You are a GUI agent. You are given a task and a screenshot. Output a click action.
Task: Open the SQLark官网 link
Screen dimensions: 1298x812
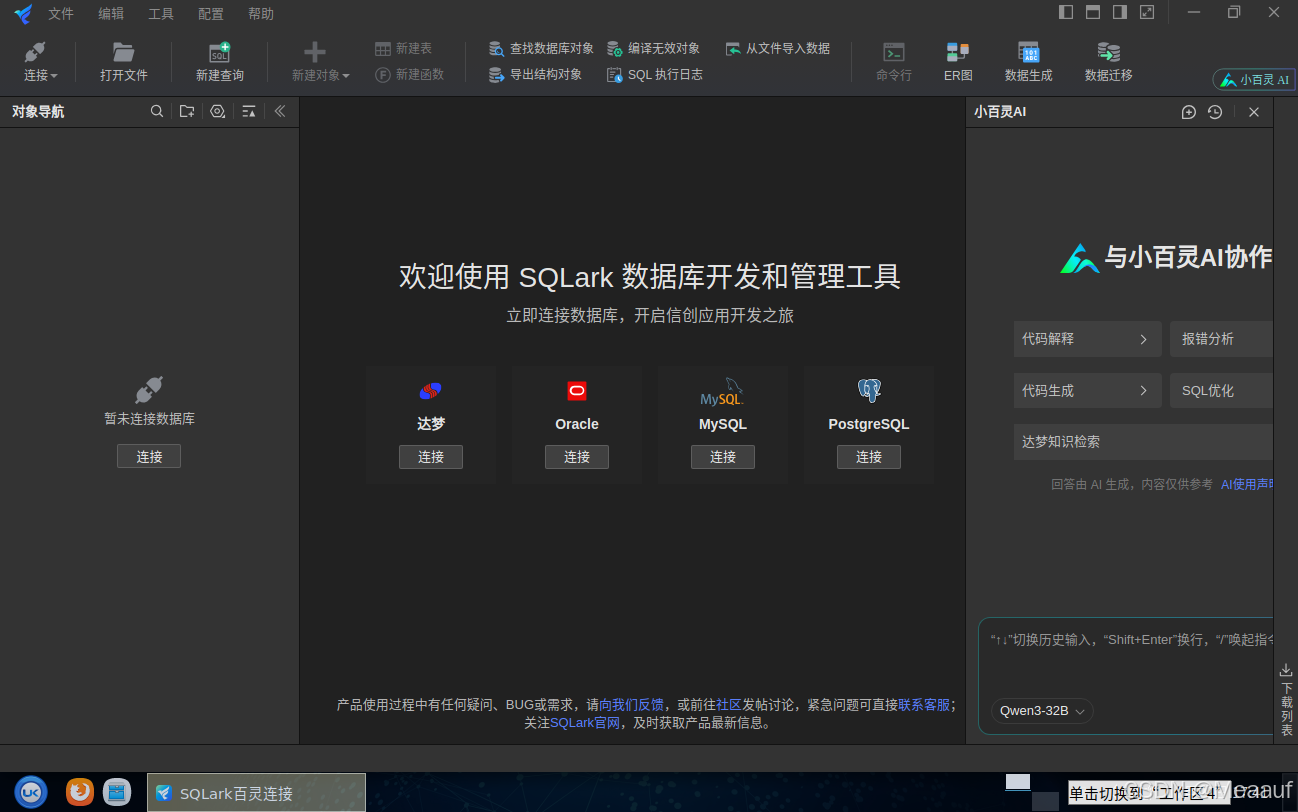[585, 723]
